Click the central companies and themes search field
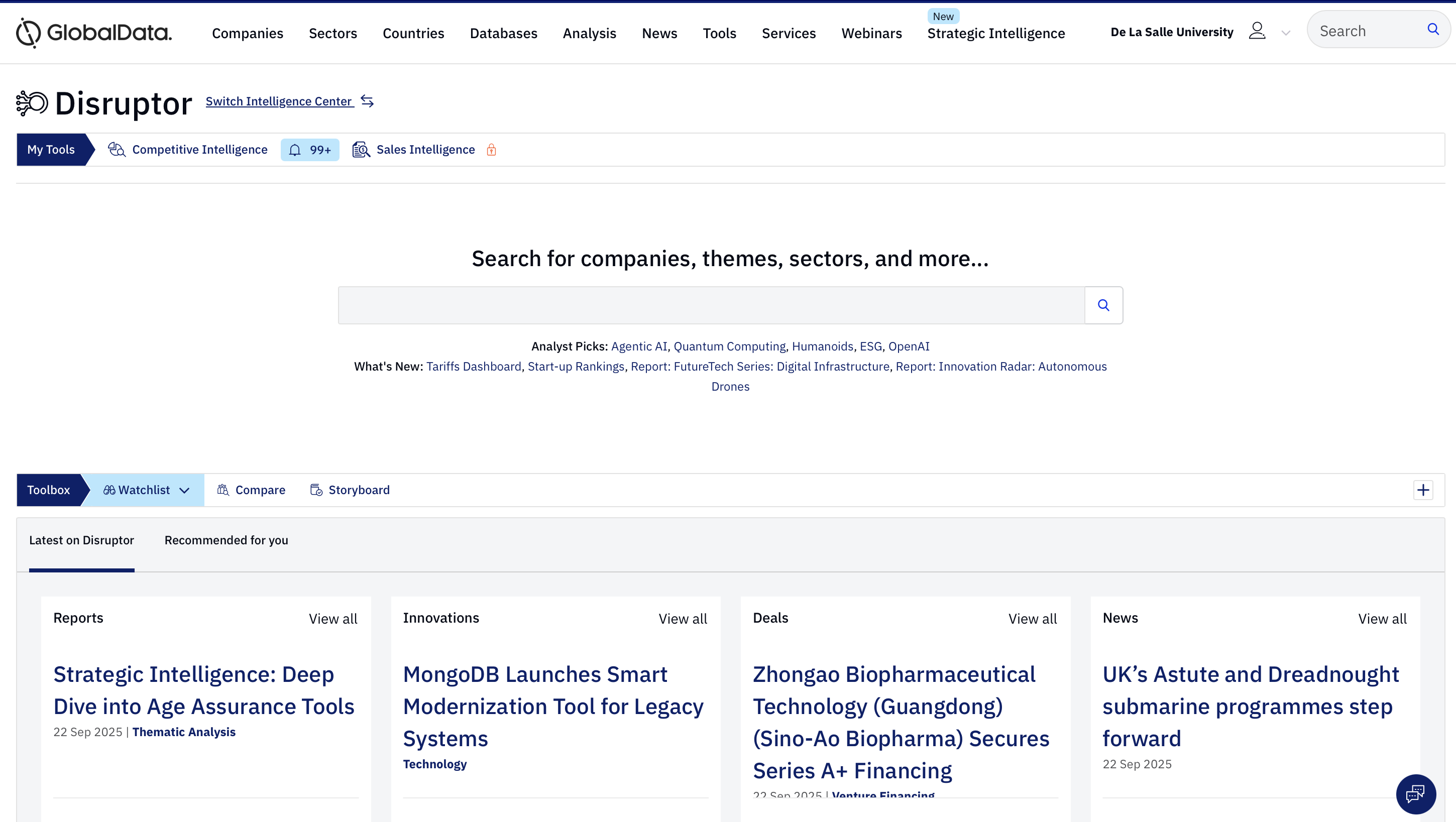This screenshot has height=822, width=1456. coord(711,305)
